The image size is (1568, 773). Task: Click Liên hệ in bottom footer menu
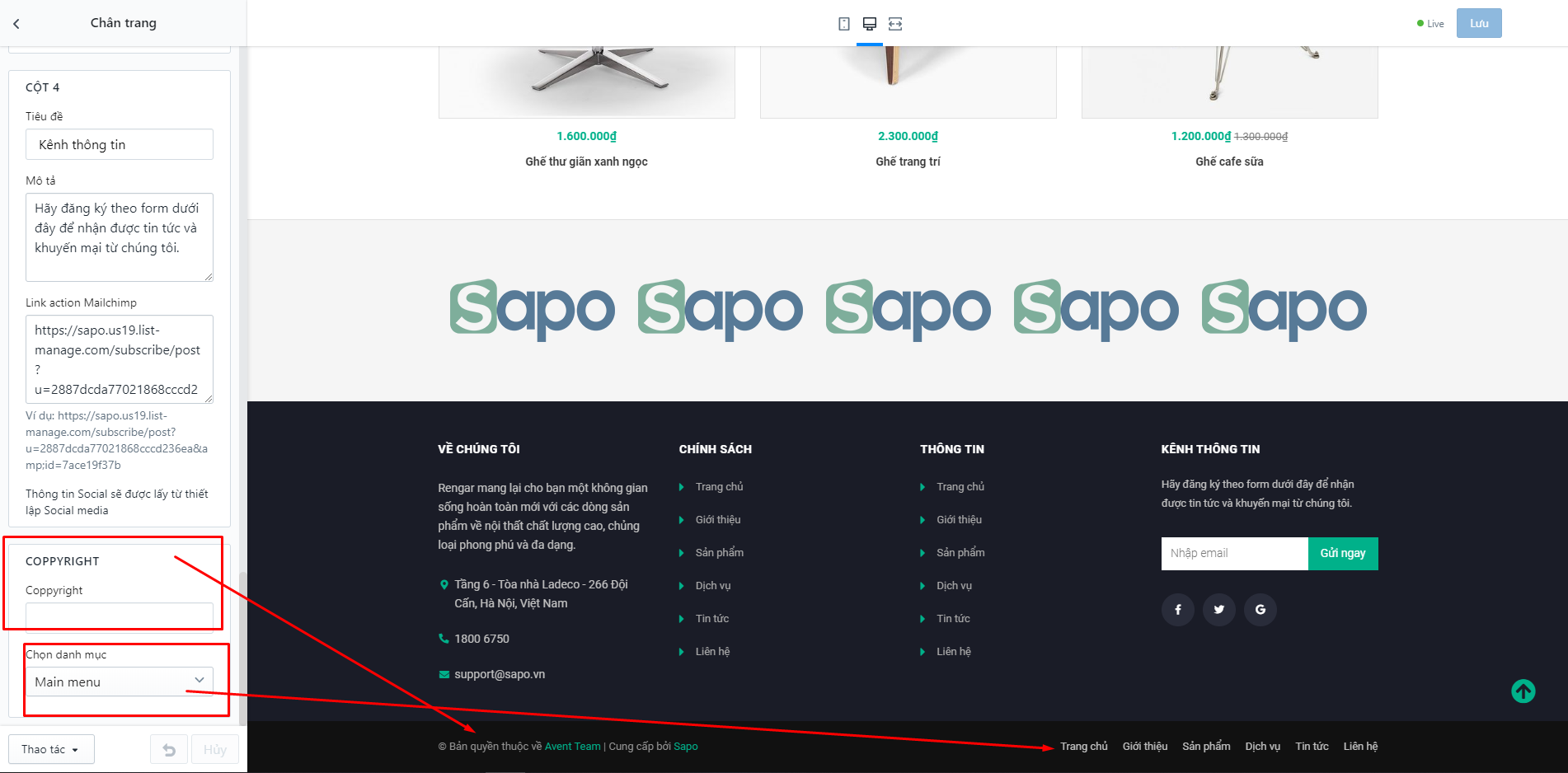tap(1360, 747)
